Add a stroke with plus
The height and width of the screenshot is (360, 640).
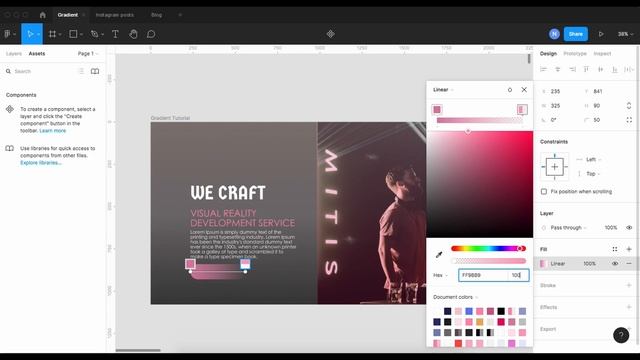[x=629, y=285]
